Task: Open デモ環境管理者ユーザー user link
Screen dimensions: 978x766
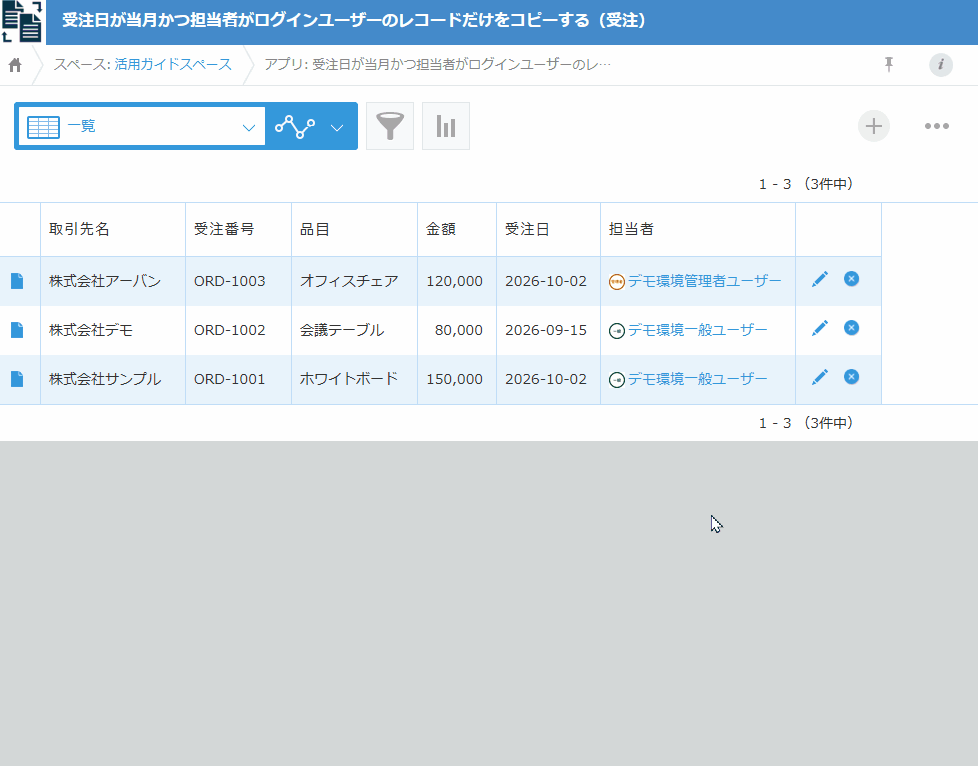Action: 704,281
